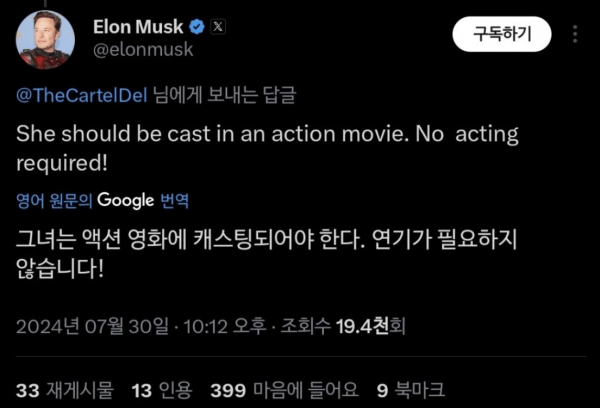Click the 10:12 오후 time link
The width and height of the screenshot is (600, 408).
tap(225, 326)
